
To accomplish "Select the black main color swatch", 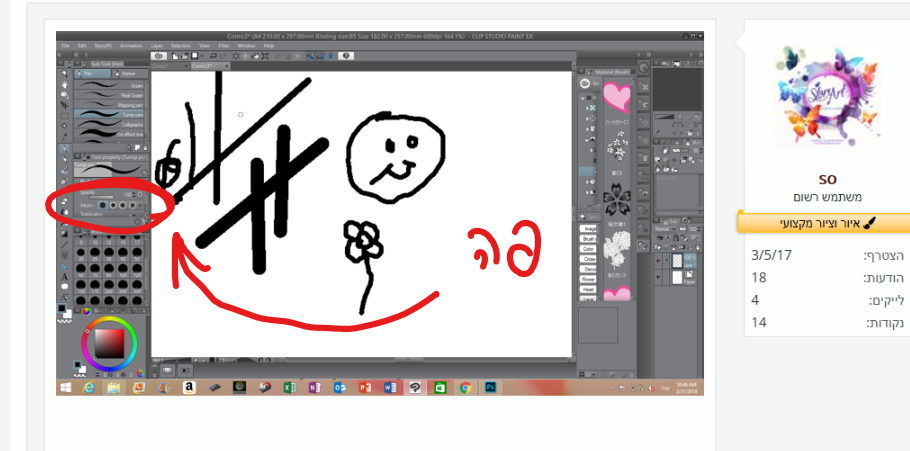I will (62, 308).
